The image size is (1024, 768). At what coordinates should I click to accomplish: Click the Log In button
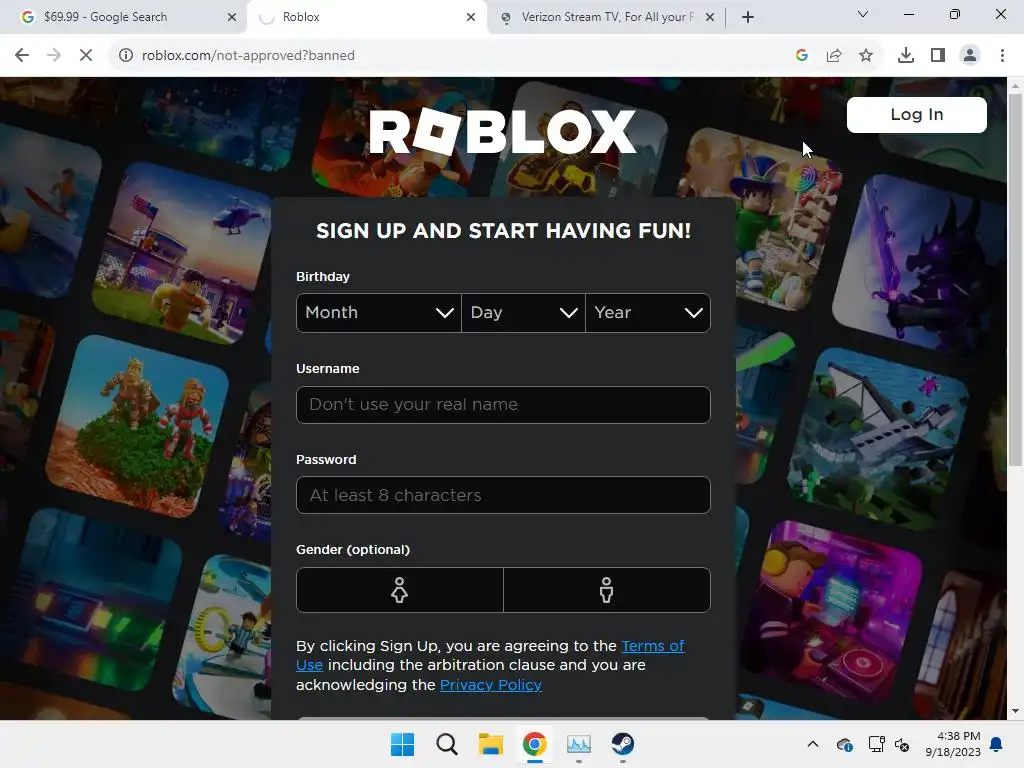point(916,115)
